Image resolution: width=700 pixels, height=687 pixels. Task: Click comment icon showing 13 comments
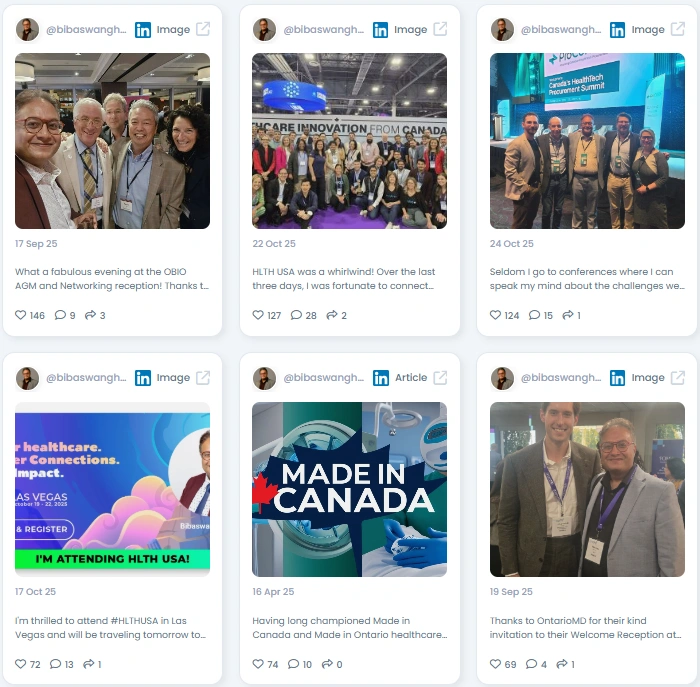[55, 664]
